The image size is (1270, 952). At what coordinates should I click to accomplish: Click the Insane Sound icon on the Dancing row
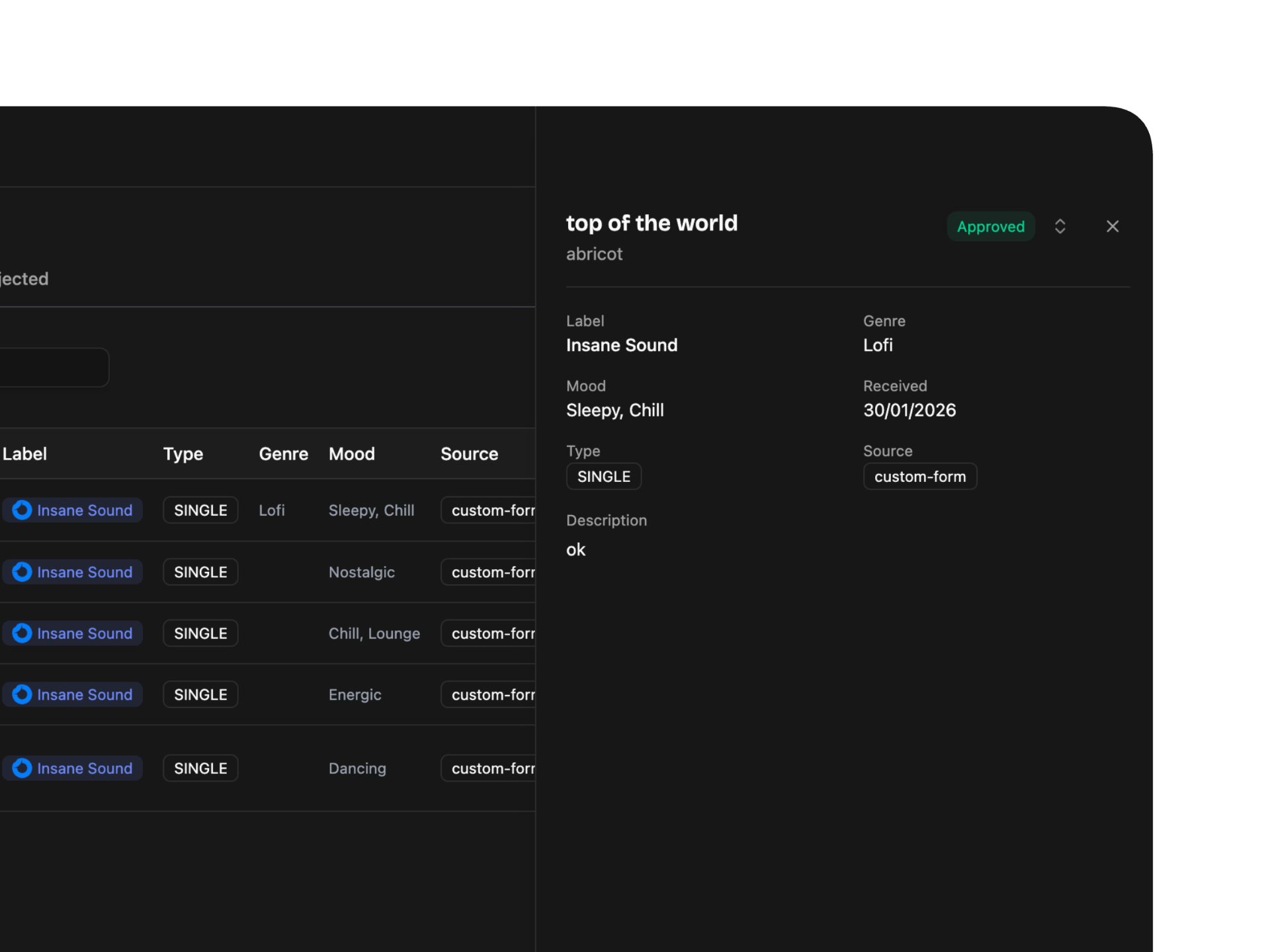22,768
